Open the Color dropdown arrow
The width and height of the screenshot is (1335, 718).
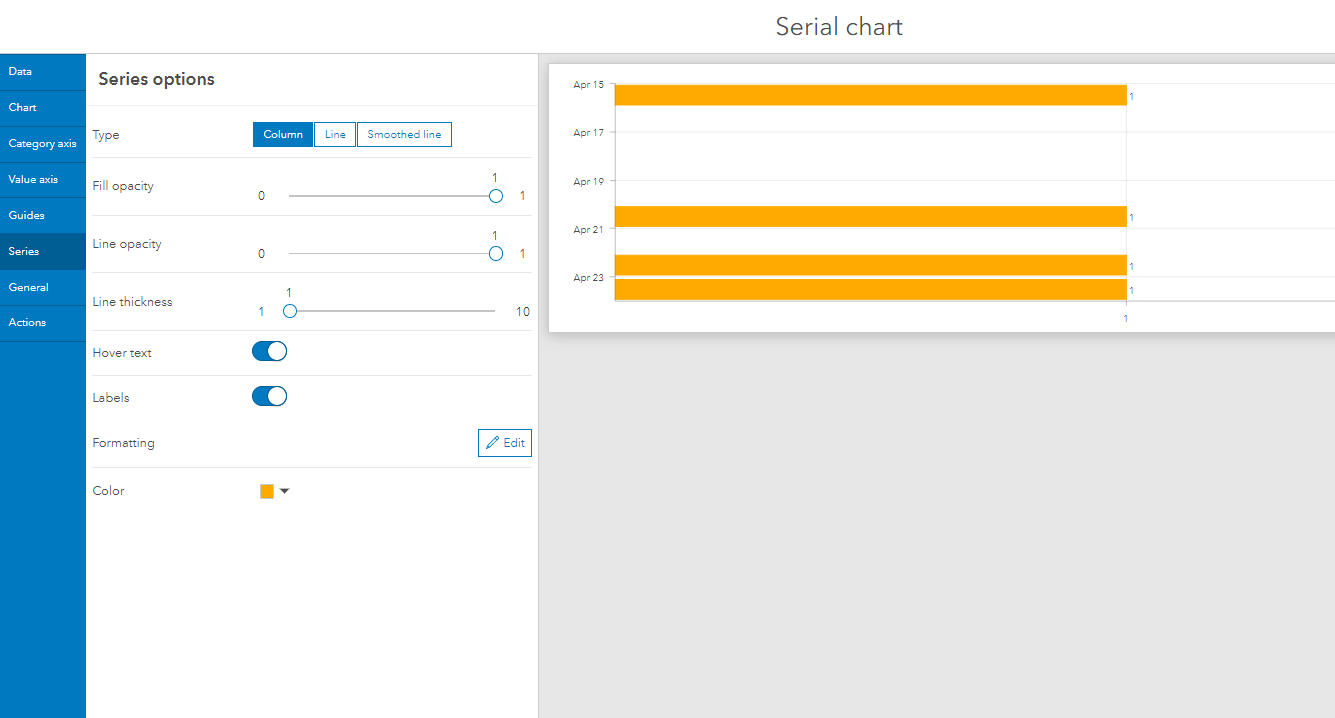[x=284, y=490]
